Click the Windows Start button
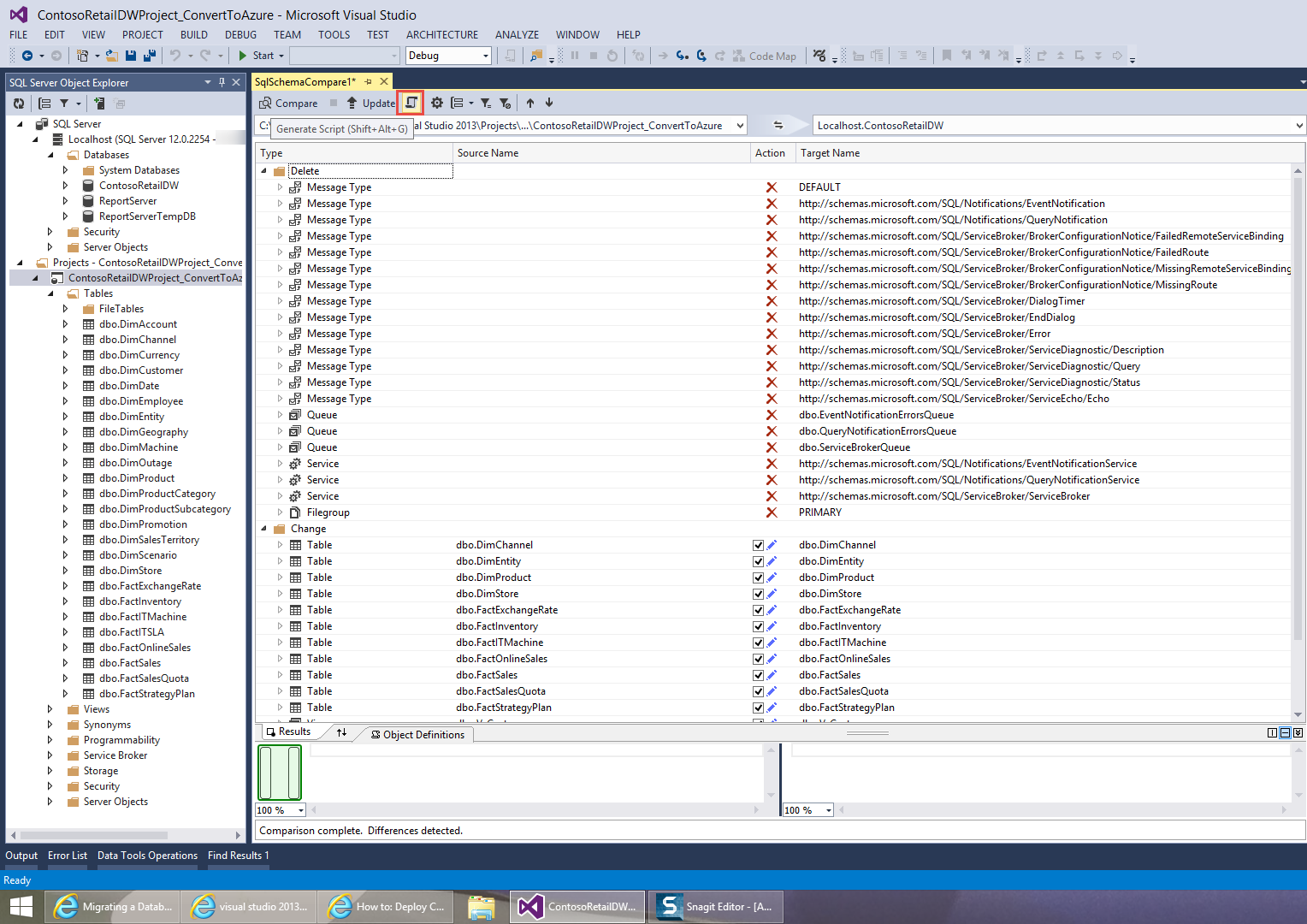 tap(21, 907)
